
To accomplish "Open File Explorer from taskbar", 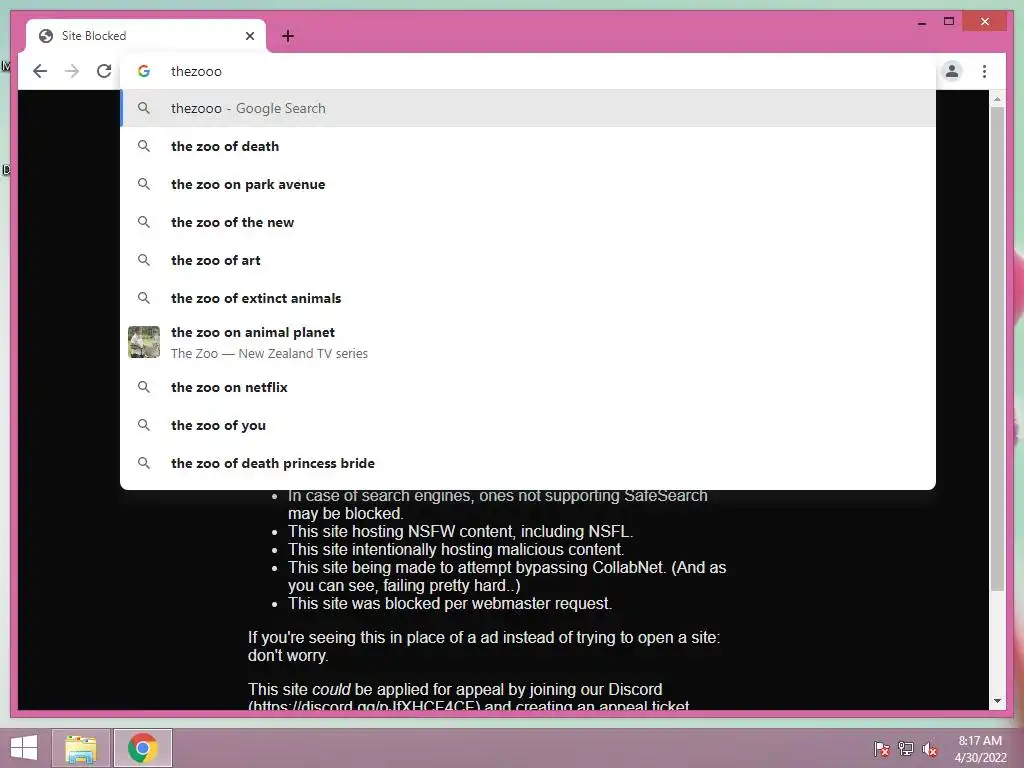I will [81, 748].
